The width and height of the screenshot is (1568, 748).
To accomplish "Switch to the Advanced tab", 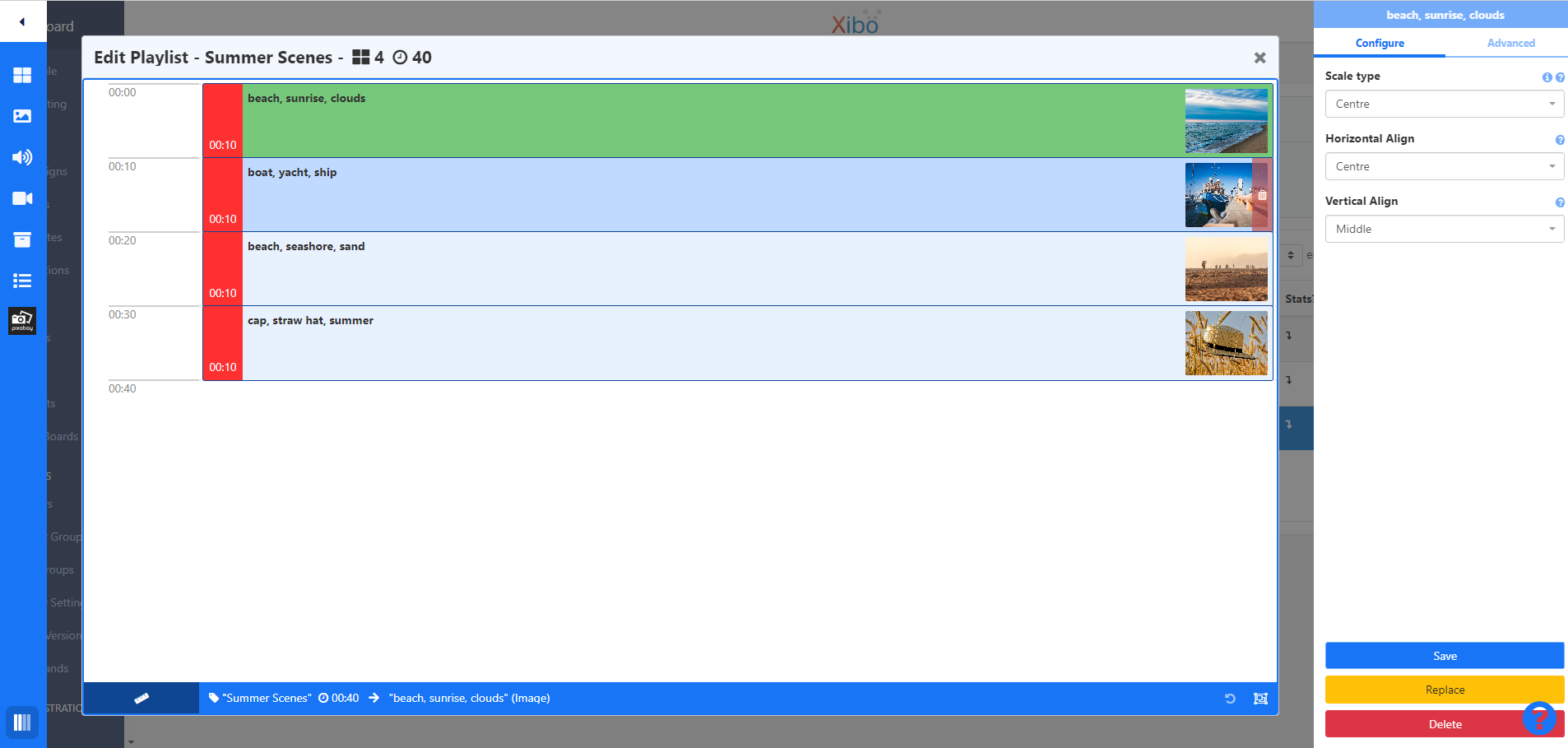I will tap(1510, 44).
